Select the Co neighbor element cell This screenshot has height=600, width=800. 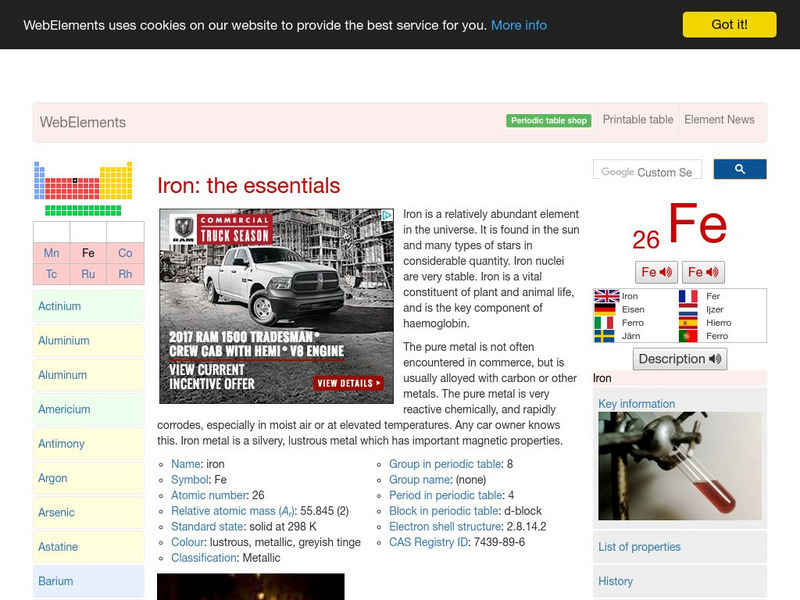pyautogui.click(x=125, y=253)
